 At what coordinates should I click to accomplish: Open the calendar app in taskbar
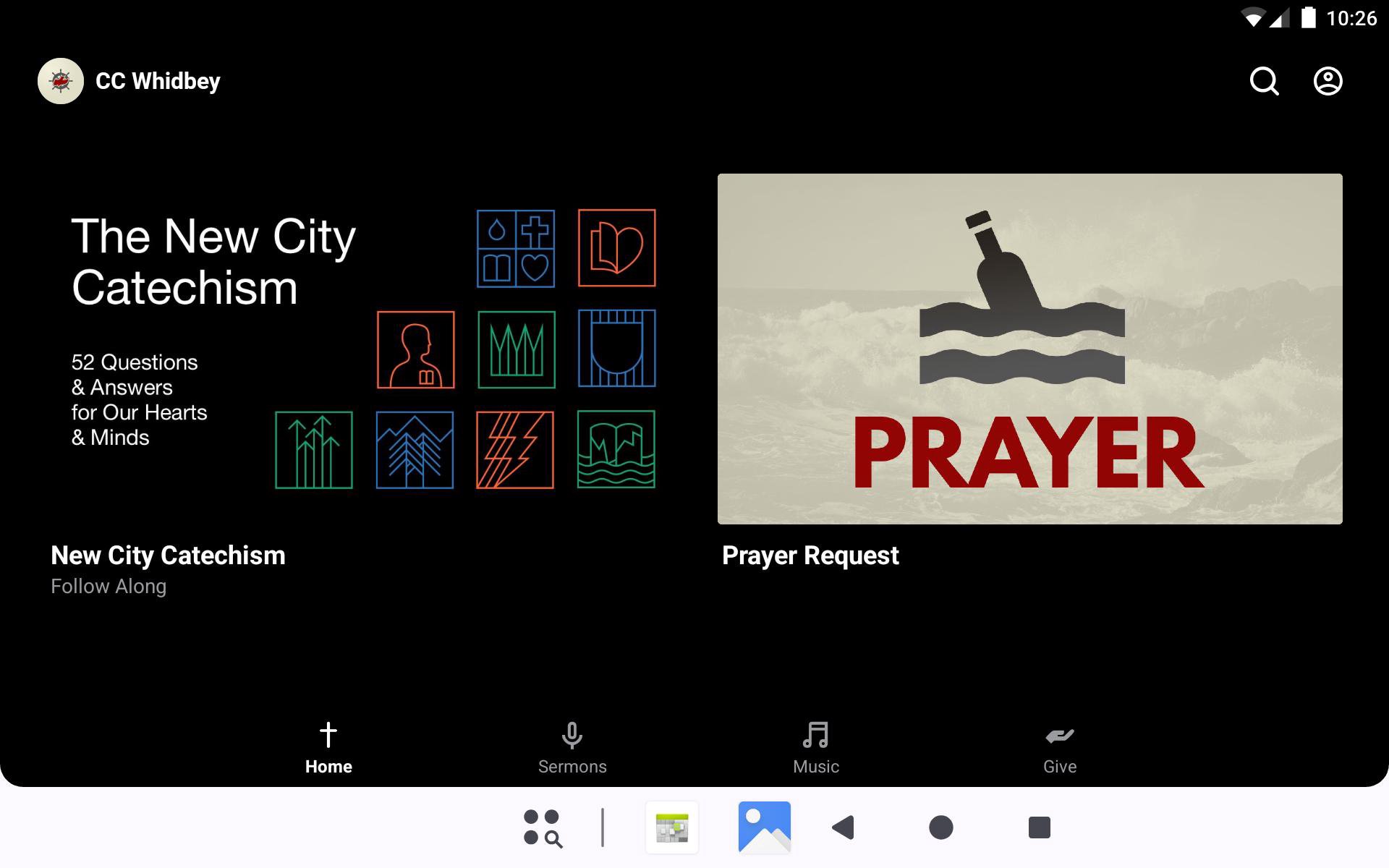672,827
